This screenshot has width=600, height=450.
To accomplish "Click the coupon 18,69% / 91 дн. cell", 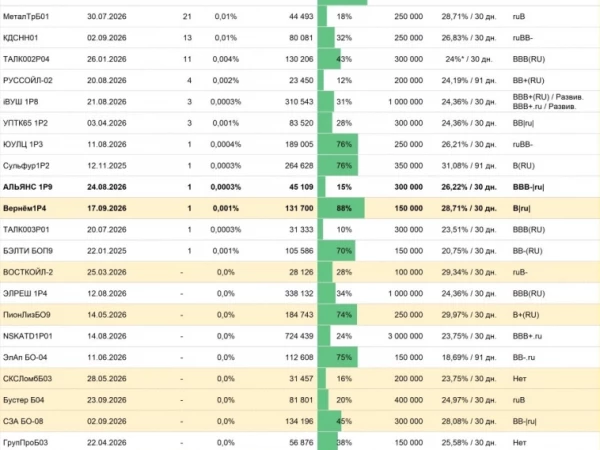I will (x=469, y=357).
